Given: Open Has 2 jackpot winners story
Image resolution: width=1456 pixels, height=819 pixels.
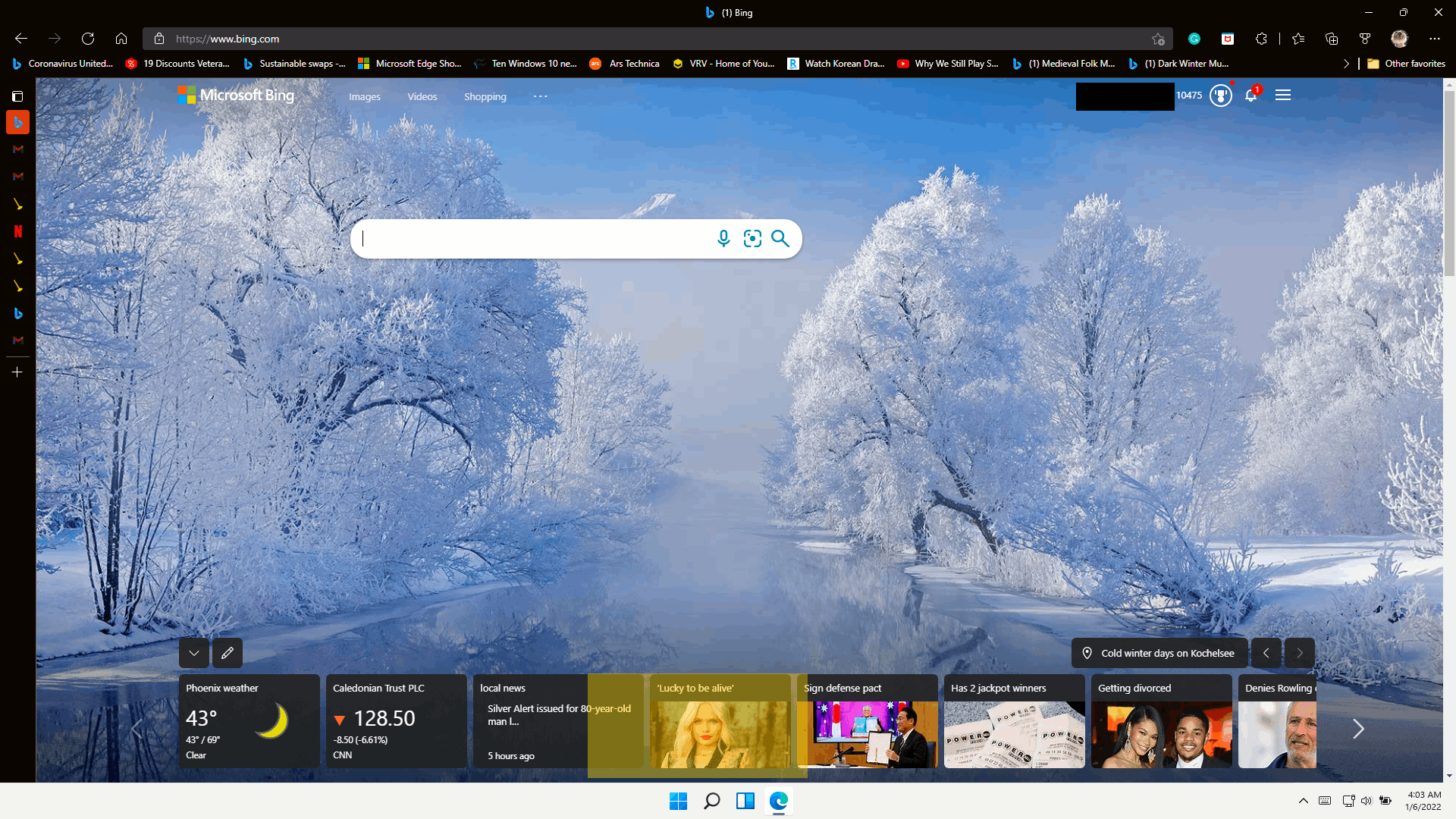Looking at the screenshot, I should [1015, 721].
